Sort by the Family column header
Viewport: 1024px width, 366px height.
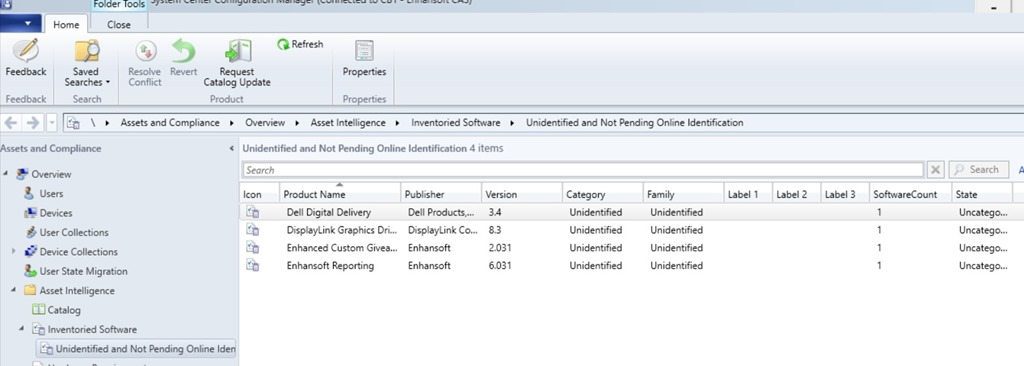(x=683, y=194)
